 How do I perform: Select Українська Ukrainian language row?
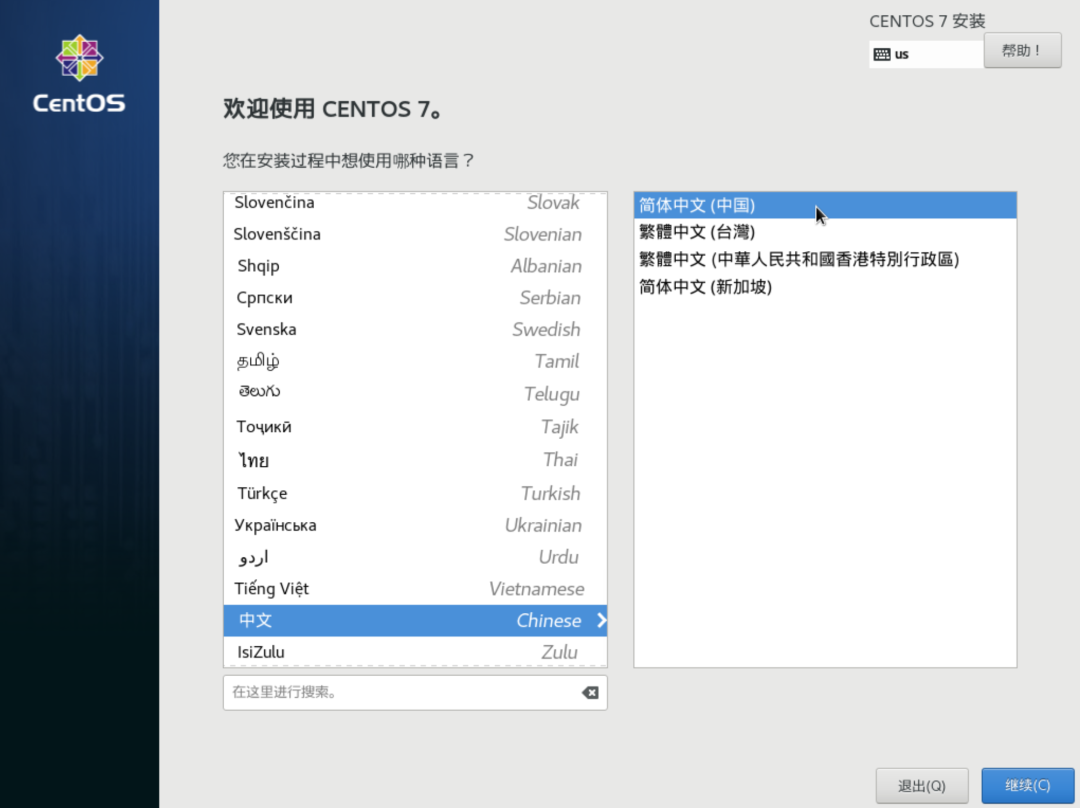[x=415, y=525]
